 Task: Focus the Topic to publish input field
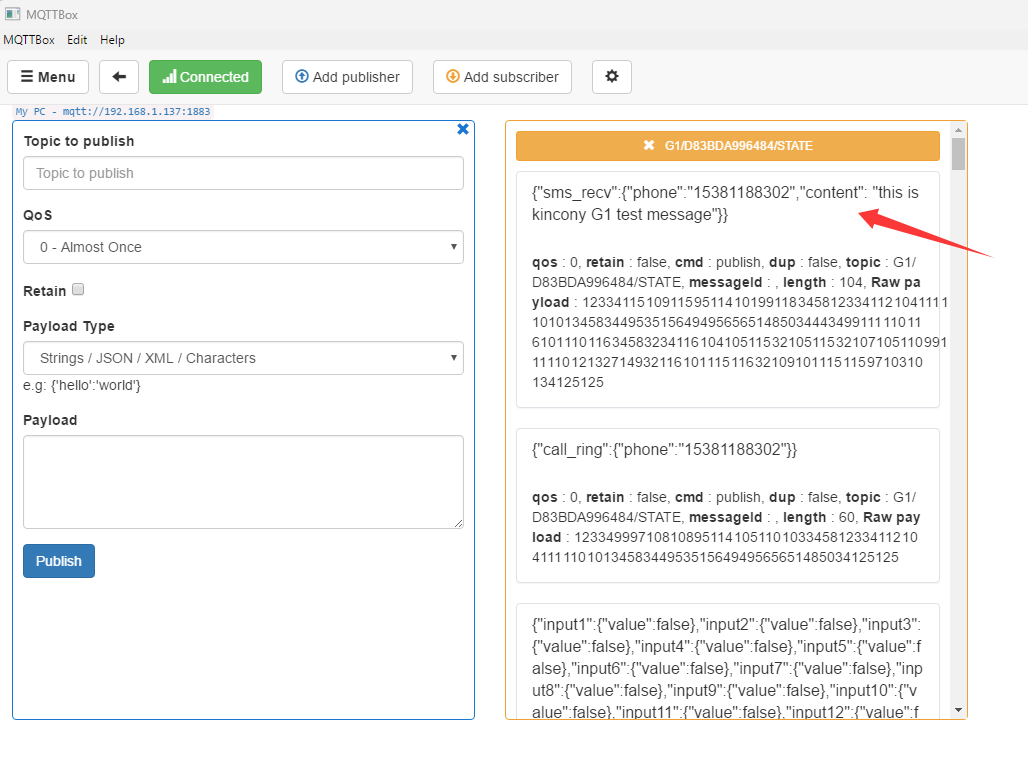pos(243,173)
